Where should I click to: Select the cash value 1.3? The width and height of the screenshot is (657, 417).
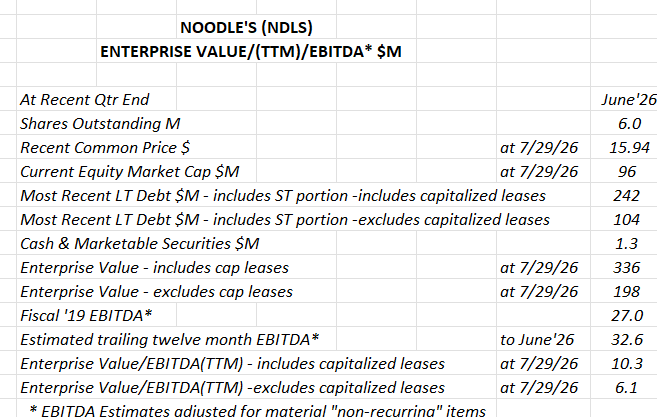pos(626,243)
